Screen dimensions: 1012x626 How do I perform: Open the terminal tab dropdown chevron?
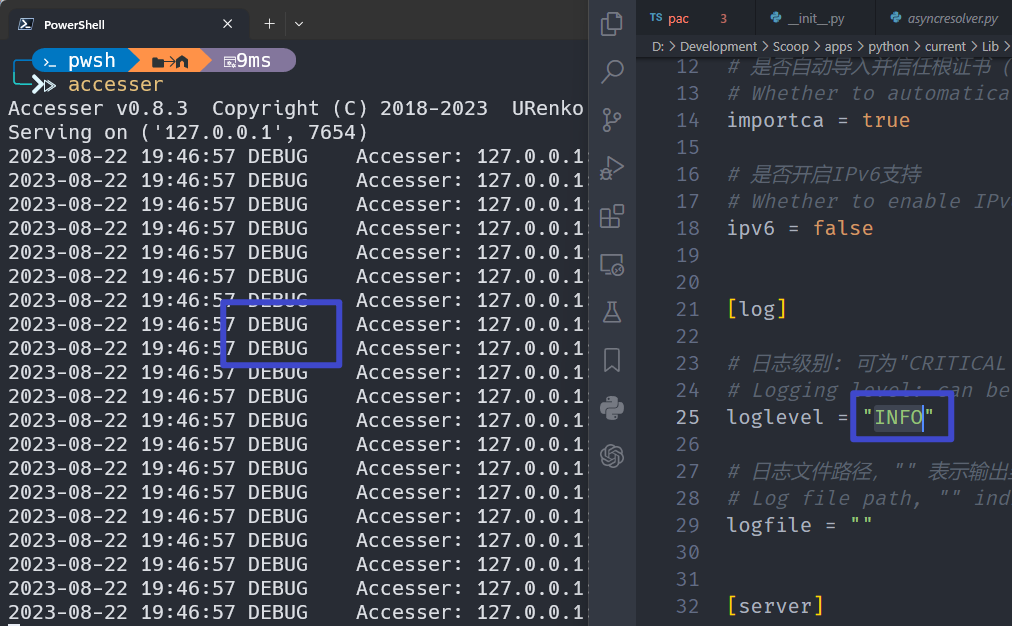(298, 23)
